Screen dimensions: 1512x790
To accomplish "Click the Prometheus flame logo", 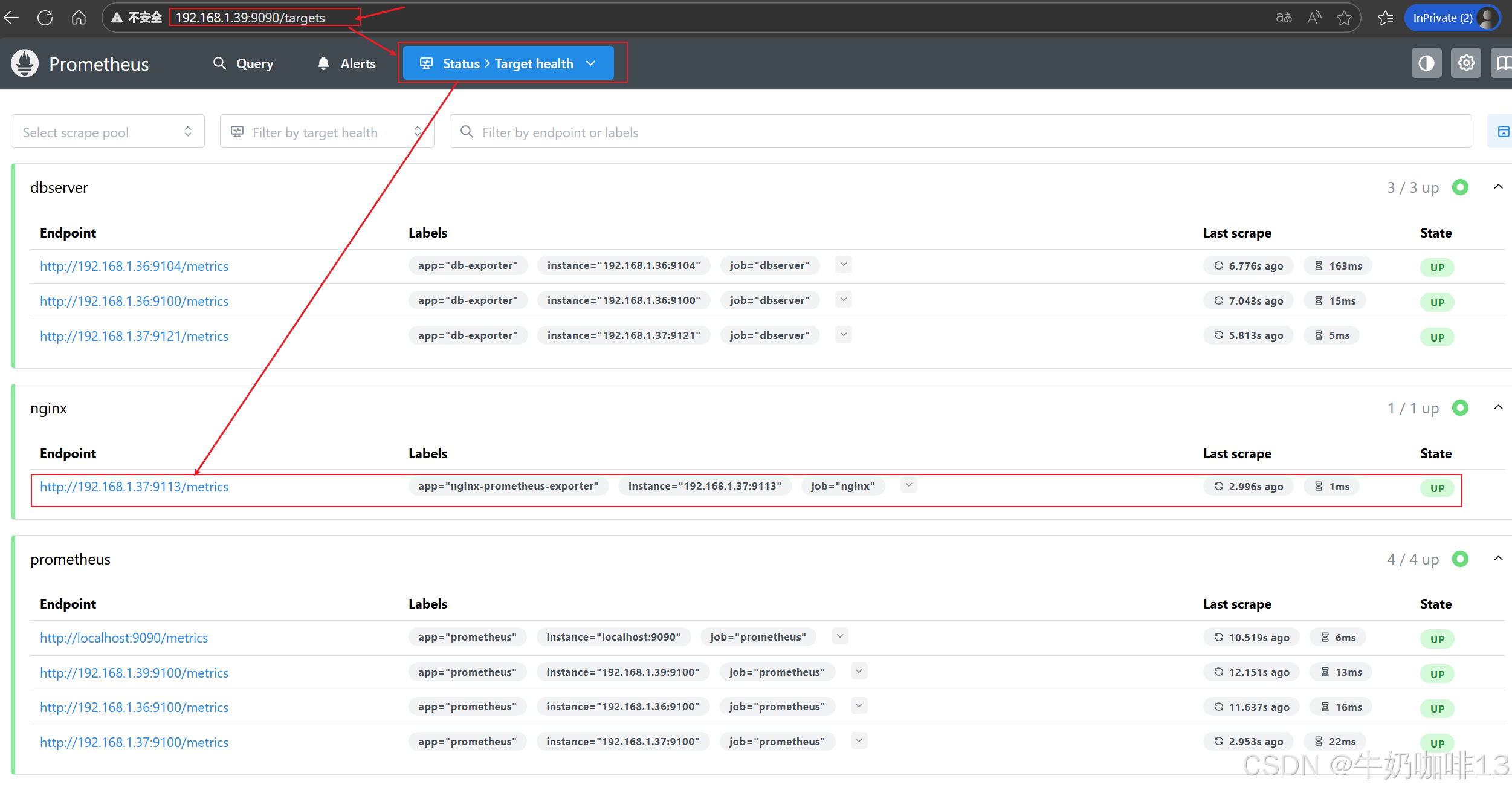I will point(25,63).
